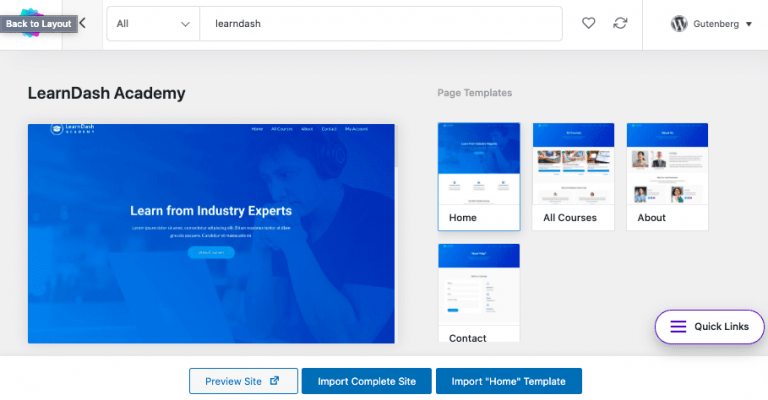Screen dimensions: 768x400
Task: Click My Account link in preview nav
Action: click(x=357, y=129)
